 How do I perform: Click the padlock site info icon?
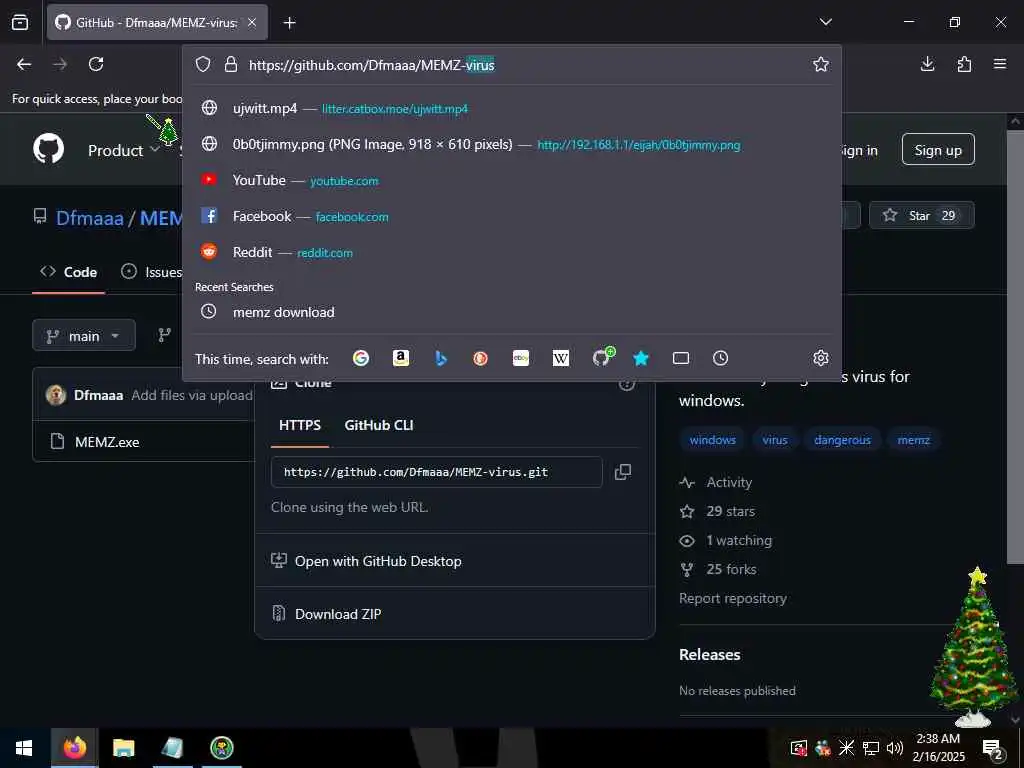pos(231,64)
